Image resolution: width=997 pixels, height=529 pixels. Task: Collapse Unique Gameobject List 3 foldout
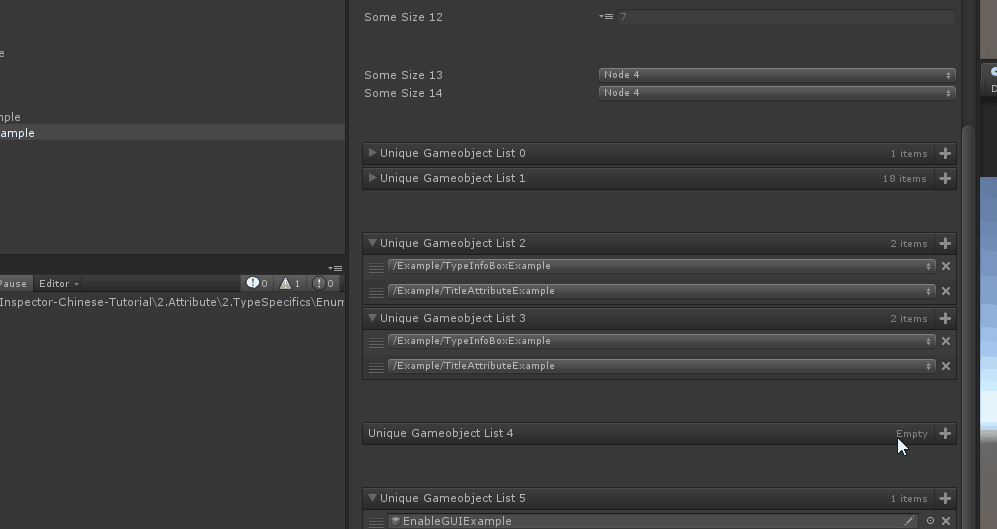(x=373, y=318)
